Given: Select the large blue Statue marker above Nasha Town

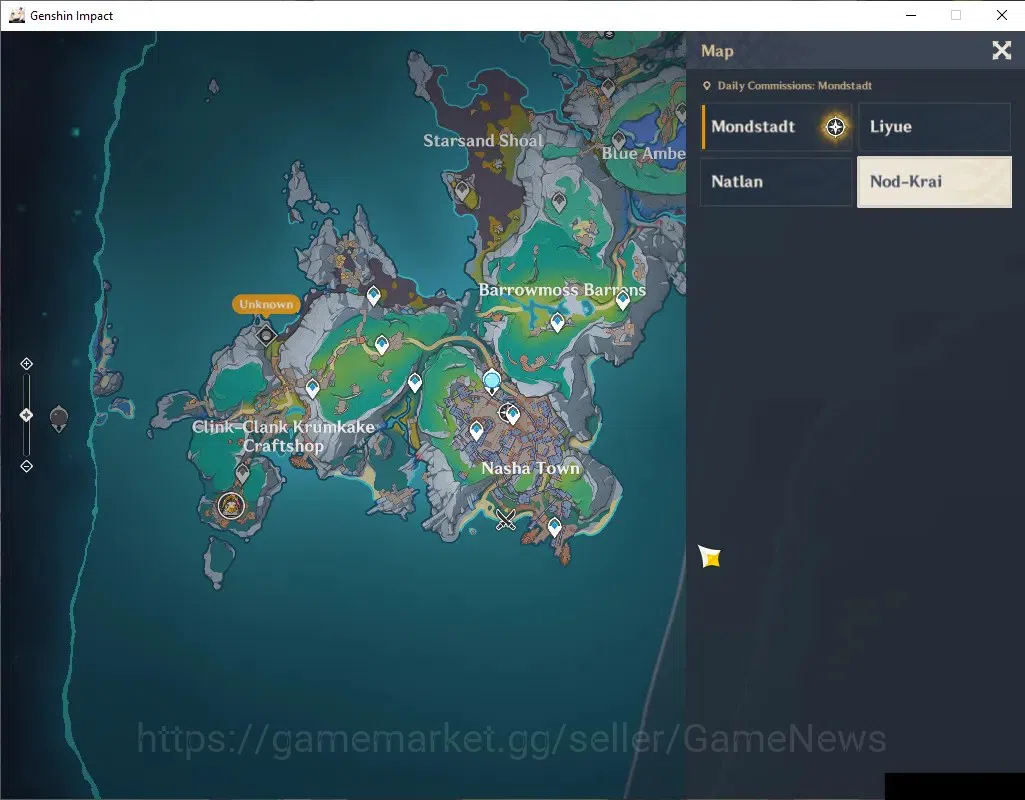Looking at the screenshot, I should point(492,381).
